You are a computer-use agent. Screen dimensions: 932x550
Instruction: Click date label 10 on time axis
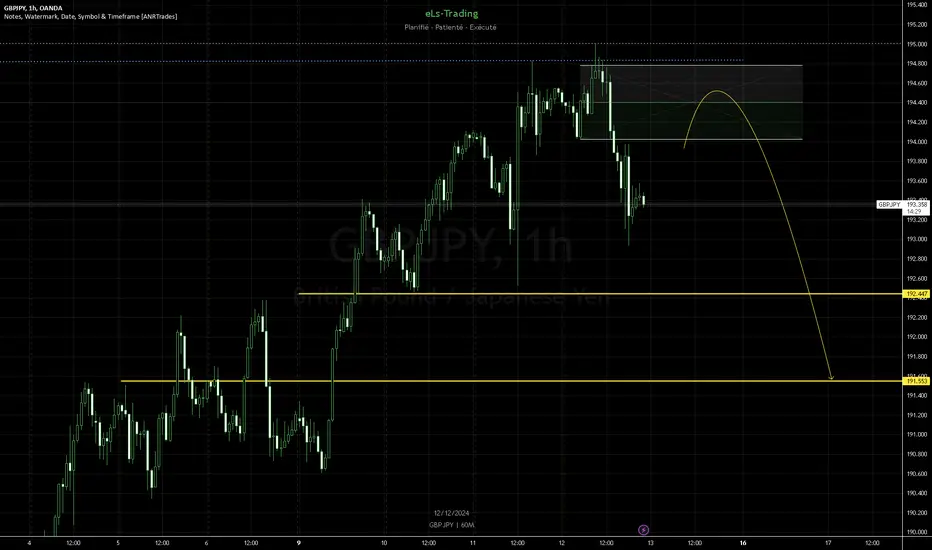point(384,543)
